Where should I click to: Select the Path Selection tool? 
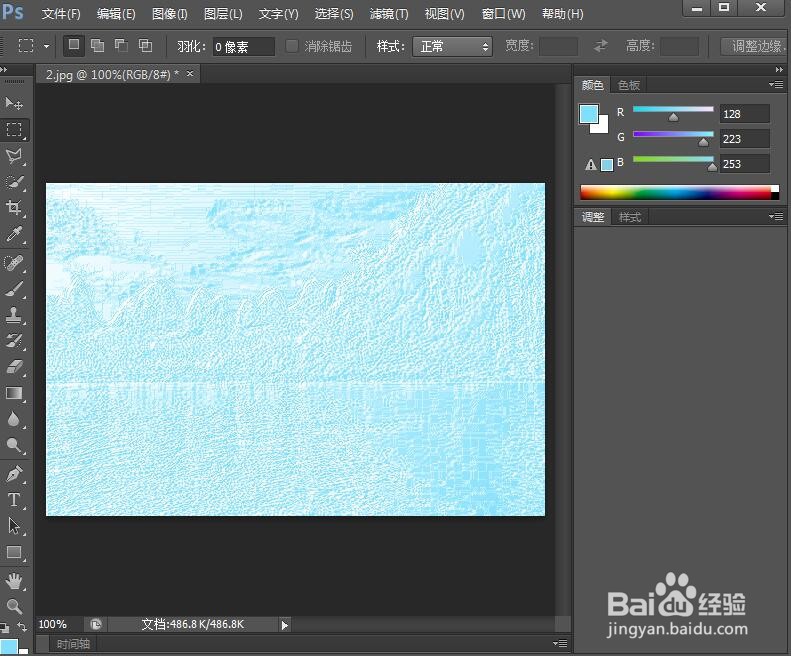click(x=14, y=526)
